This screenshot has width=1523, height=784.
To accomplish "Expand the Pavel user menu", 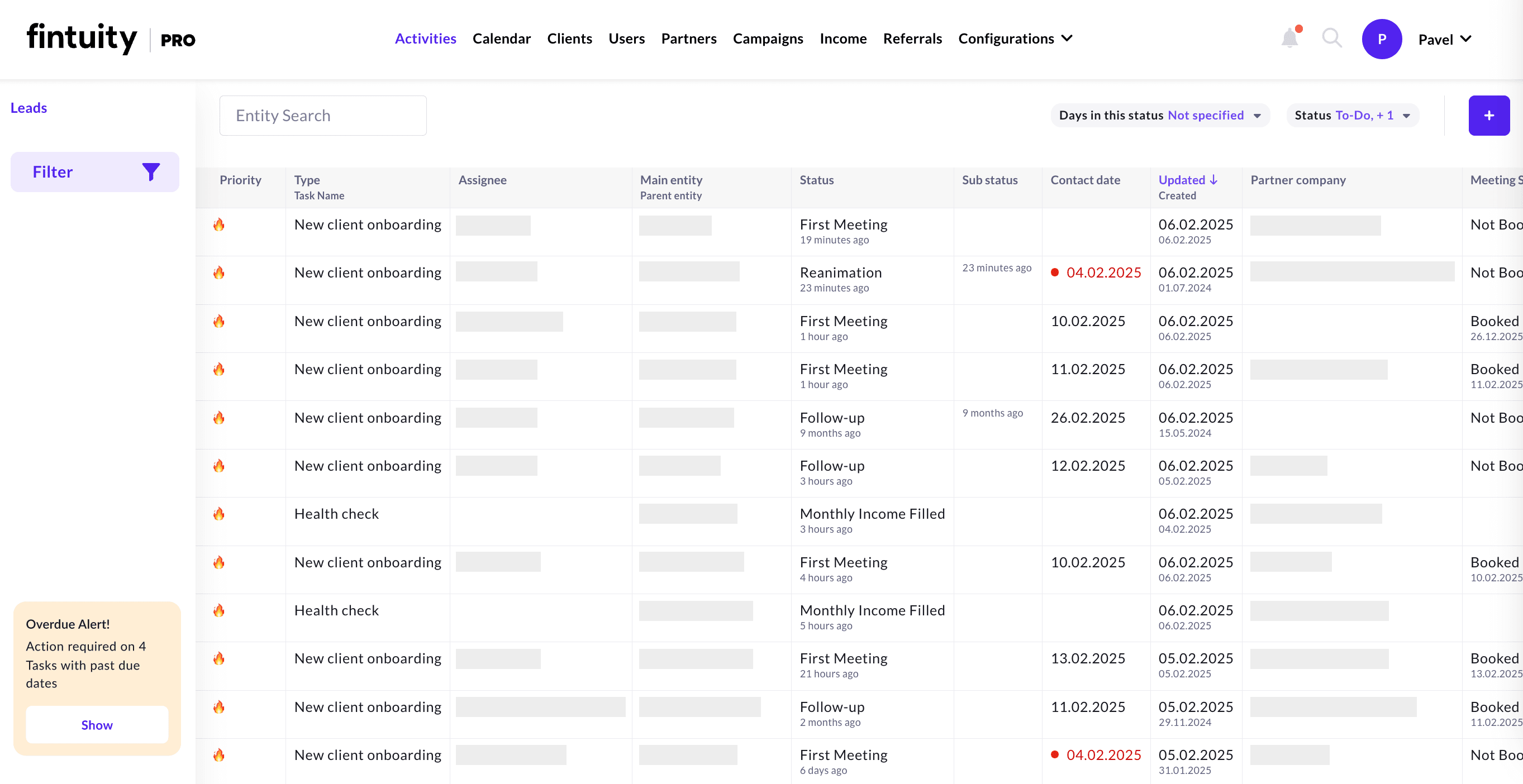I will pyautogui.click(x=1444, y=39).
